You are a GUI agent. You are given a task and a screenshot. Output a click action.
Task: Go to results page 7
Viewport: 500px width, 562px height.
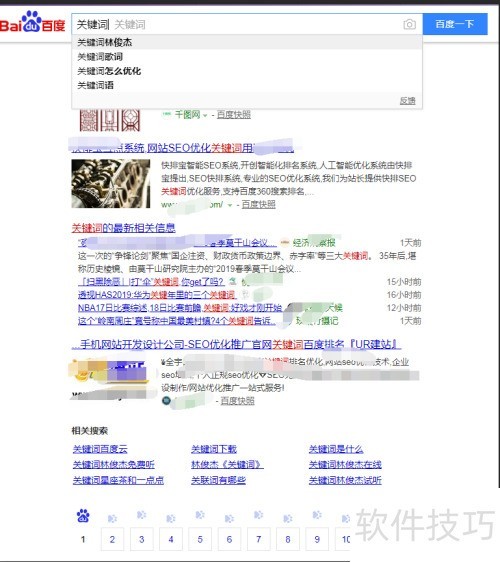[x=258, y=539]
